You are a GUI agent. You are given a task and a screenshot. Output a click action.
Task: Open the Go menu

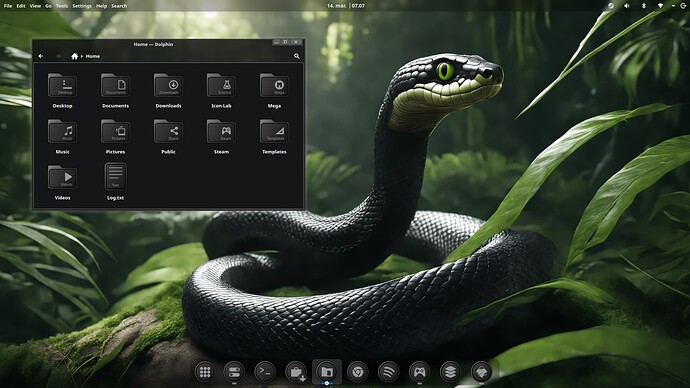click(x=48, y=6)
